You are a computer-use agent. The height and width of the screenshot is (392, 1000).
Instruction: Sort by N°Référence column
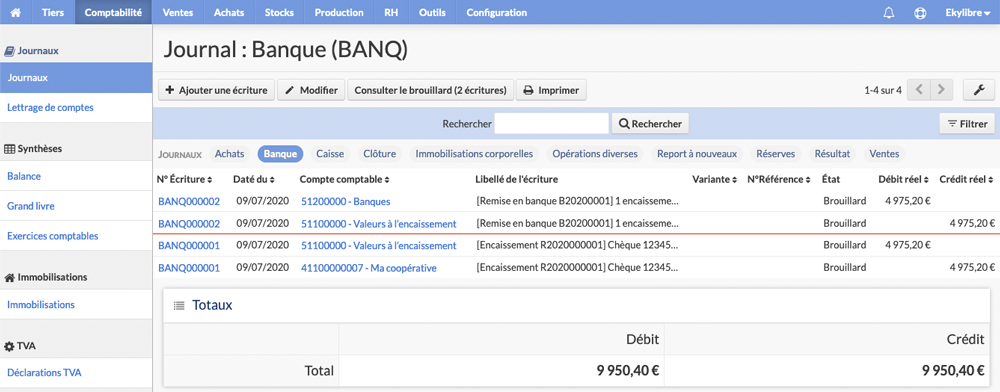(x=779, y=180)
